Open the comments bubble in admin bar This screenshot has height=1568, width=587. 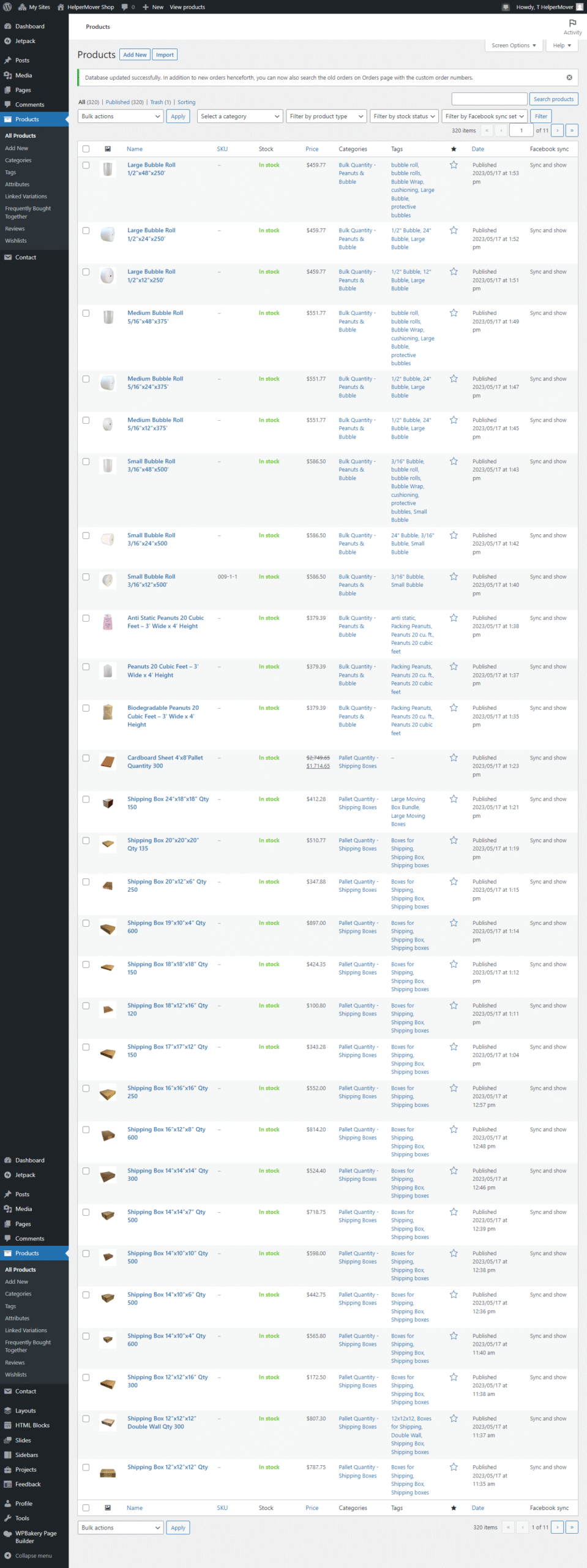pos(127,7)
